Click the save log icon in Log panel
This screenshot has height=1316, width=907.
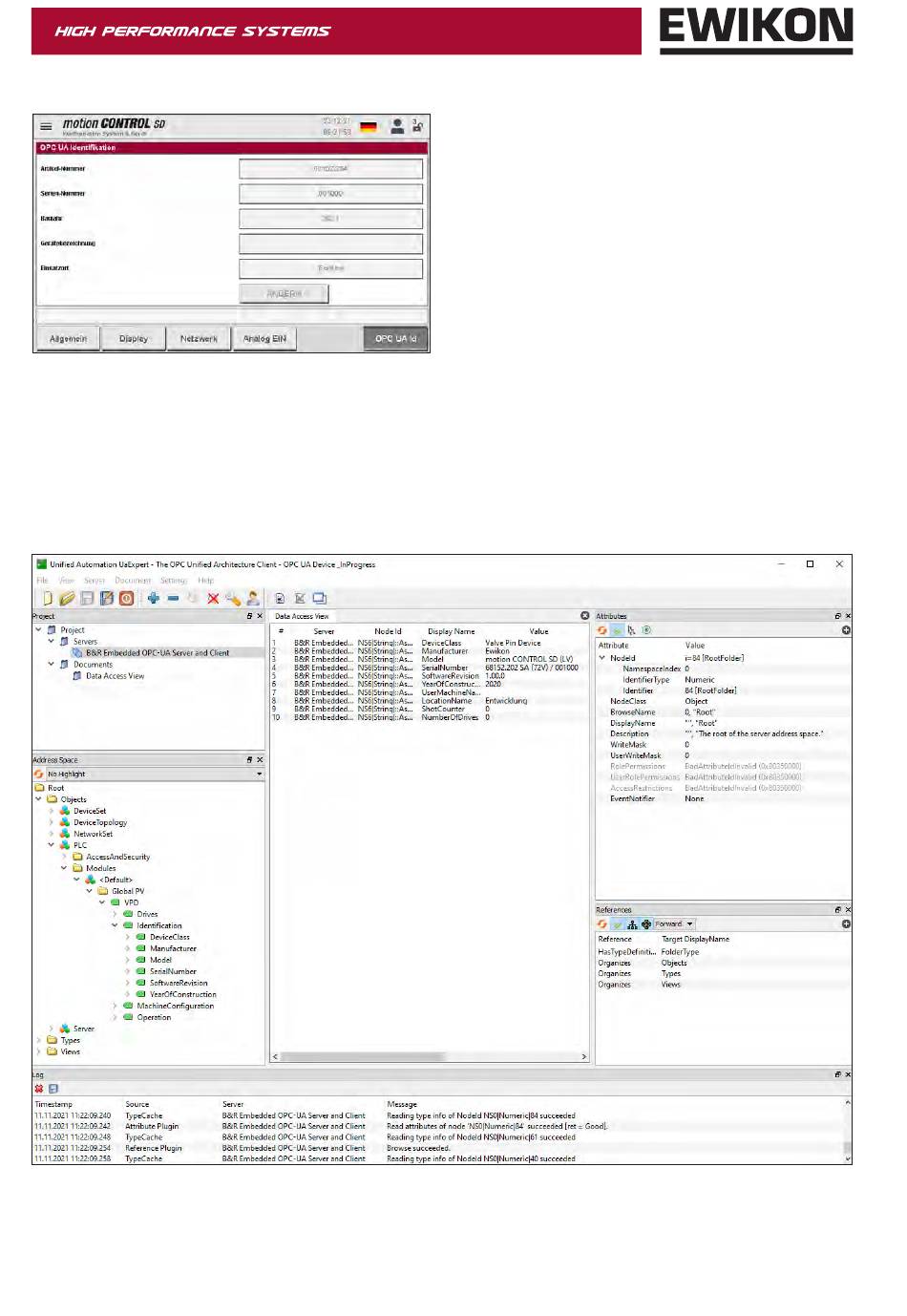(53, 1089)
